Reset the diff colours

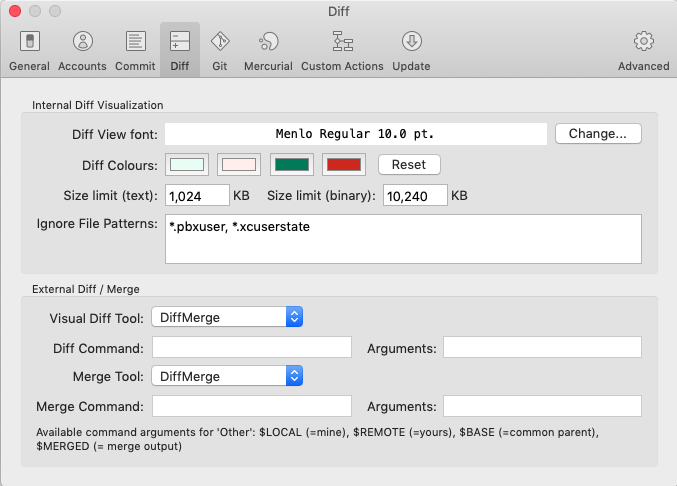coord(409,164)
